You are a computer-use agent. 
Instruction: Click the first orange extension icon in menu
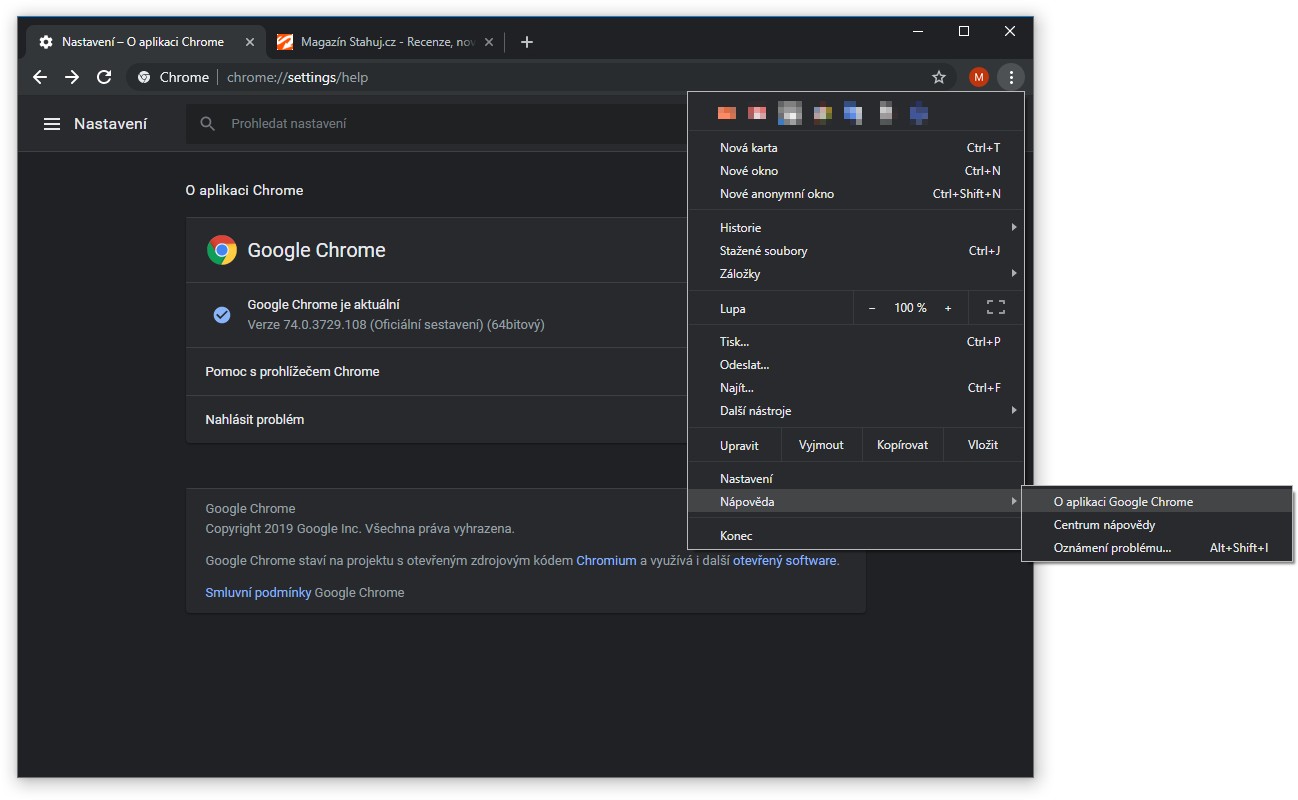pos(727,114)
